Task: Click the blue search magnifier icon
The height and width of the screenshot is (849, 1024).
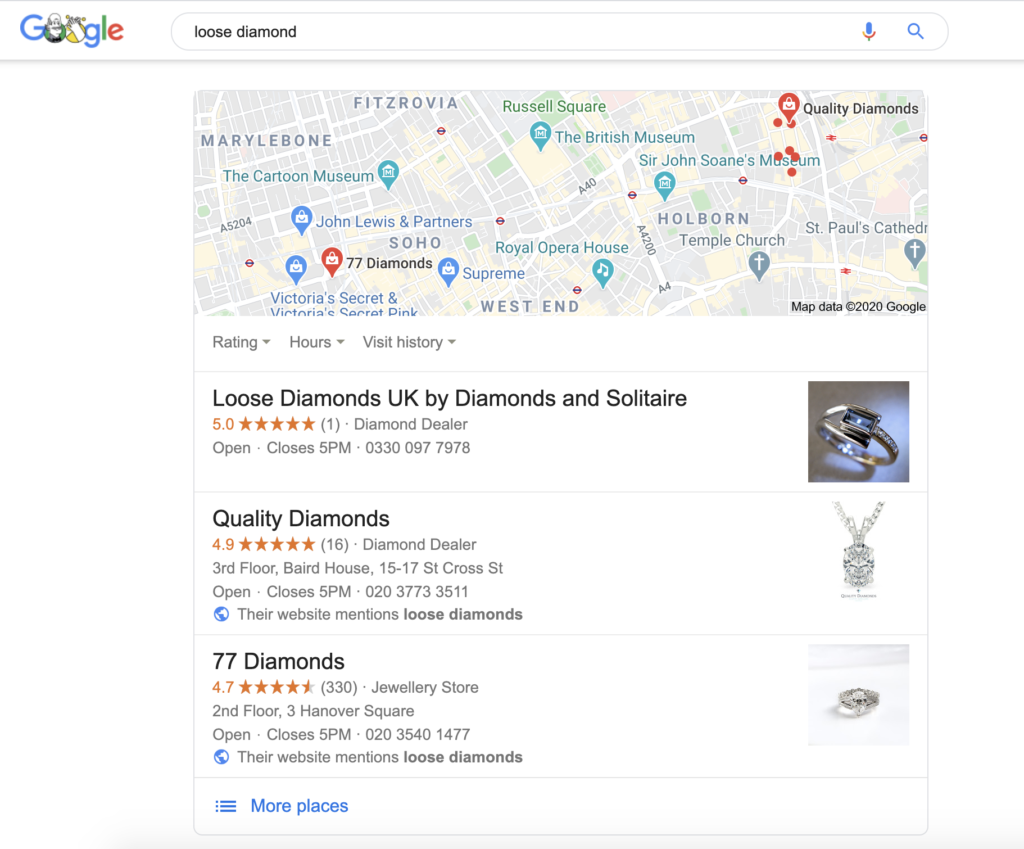Action: click(x=916, y=31)
